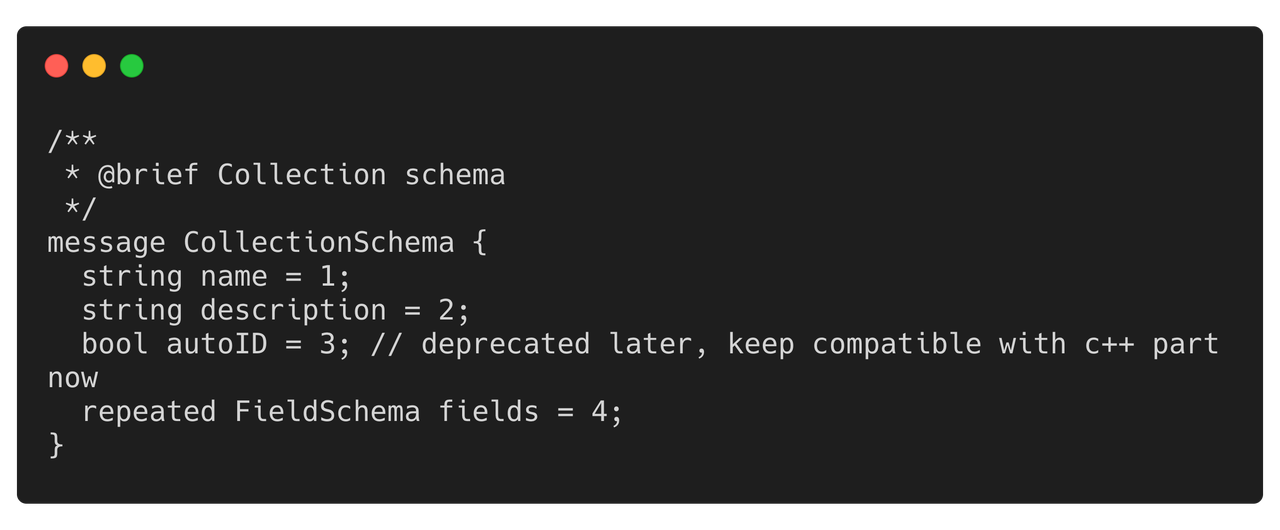
Task: Click the word "schema" in the comment header
Action: pos(454,175)
